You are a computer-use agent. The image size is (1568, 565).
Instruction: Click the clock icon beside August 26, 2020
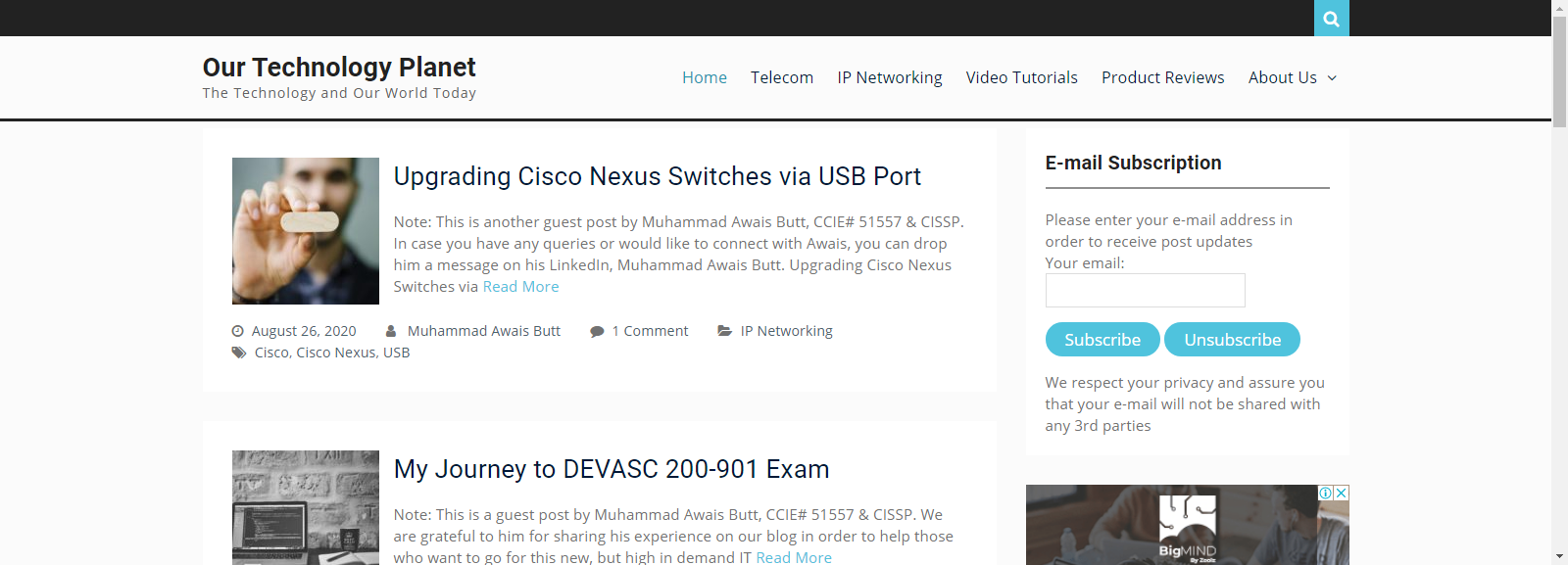click(x=237, y=331)
